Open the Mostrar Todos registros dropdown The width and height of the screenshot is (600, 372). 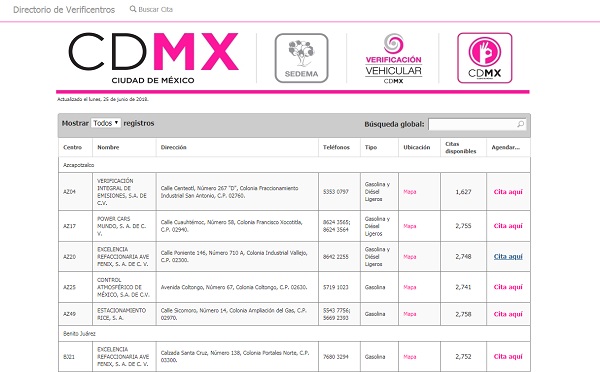point(106,123)
